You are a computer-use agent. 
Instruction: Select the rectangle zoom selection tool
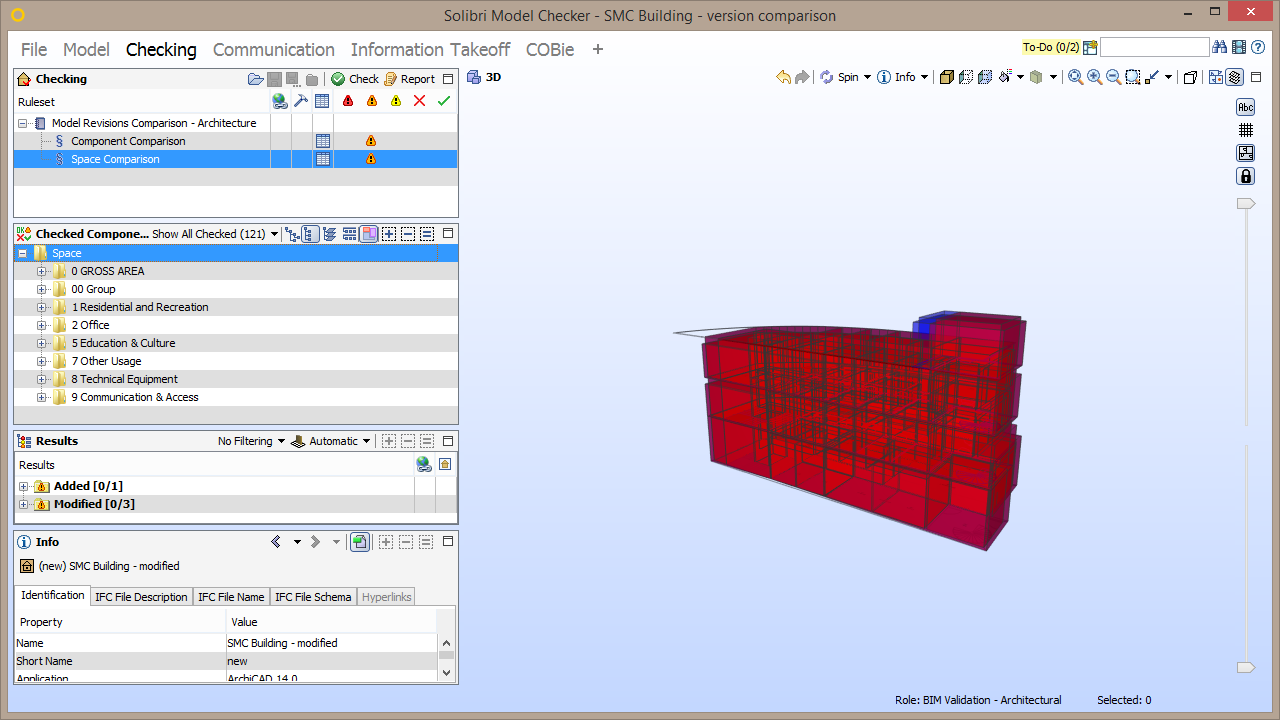[1134, 76]
